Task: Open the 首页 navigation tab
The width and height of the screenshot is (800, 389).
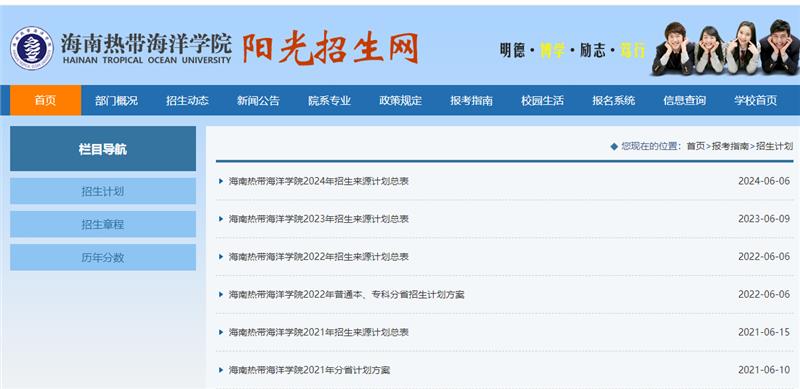Action: pos(45,101)
